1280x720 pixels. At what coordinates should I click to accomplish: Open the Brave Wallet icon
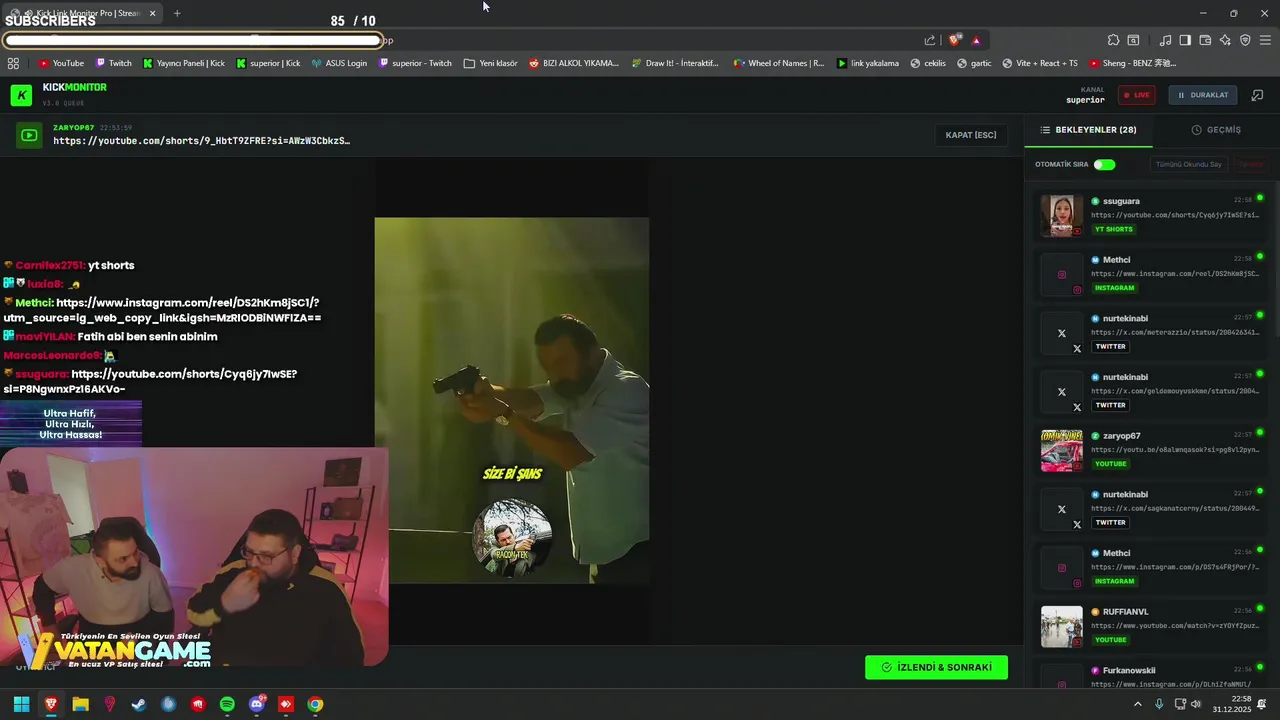(1205, 40)
